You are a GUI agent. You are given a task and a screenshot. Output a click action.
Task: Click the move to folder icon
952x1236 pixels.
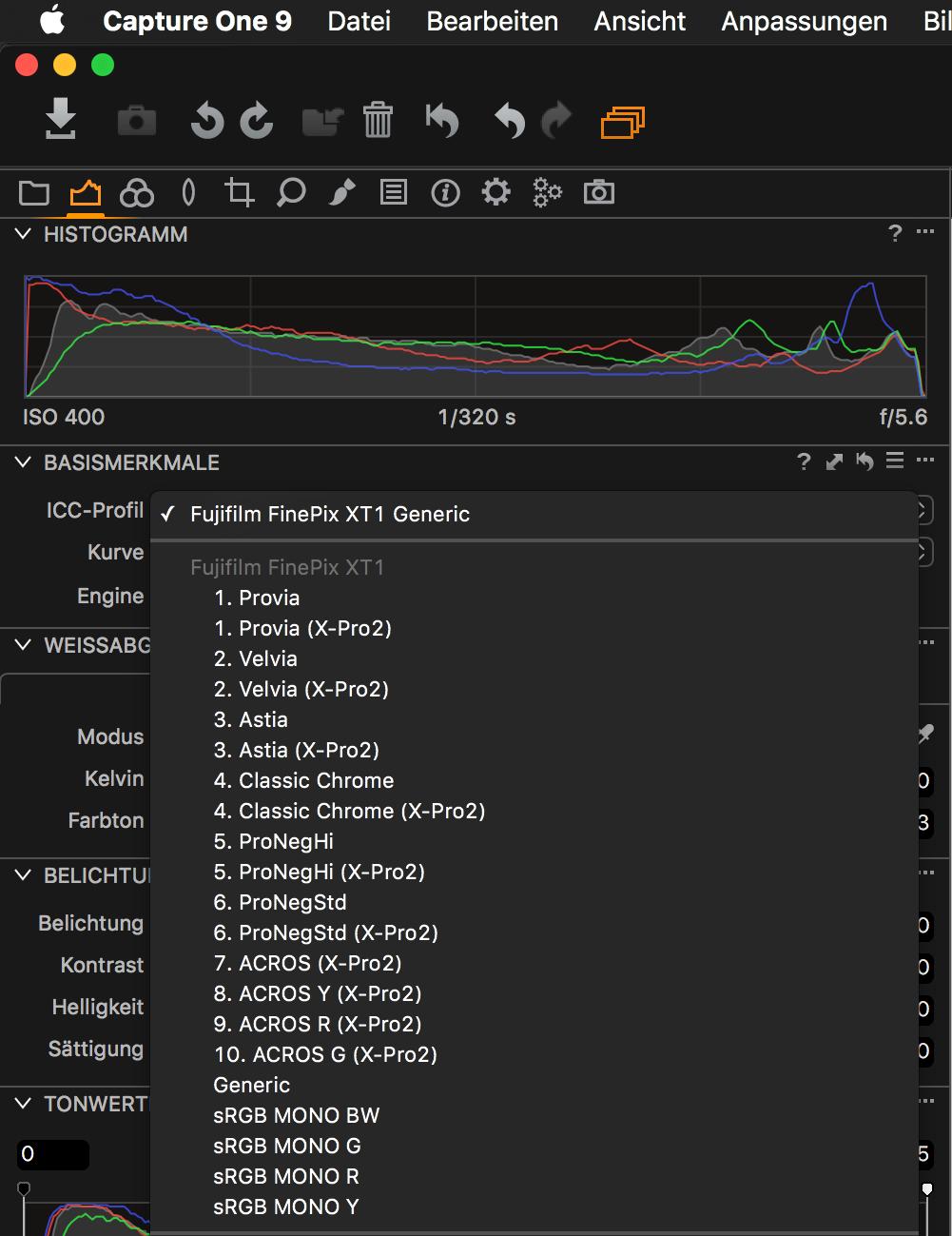322,122
